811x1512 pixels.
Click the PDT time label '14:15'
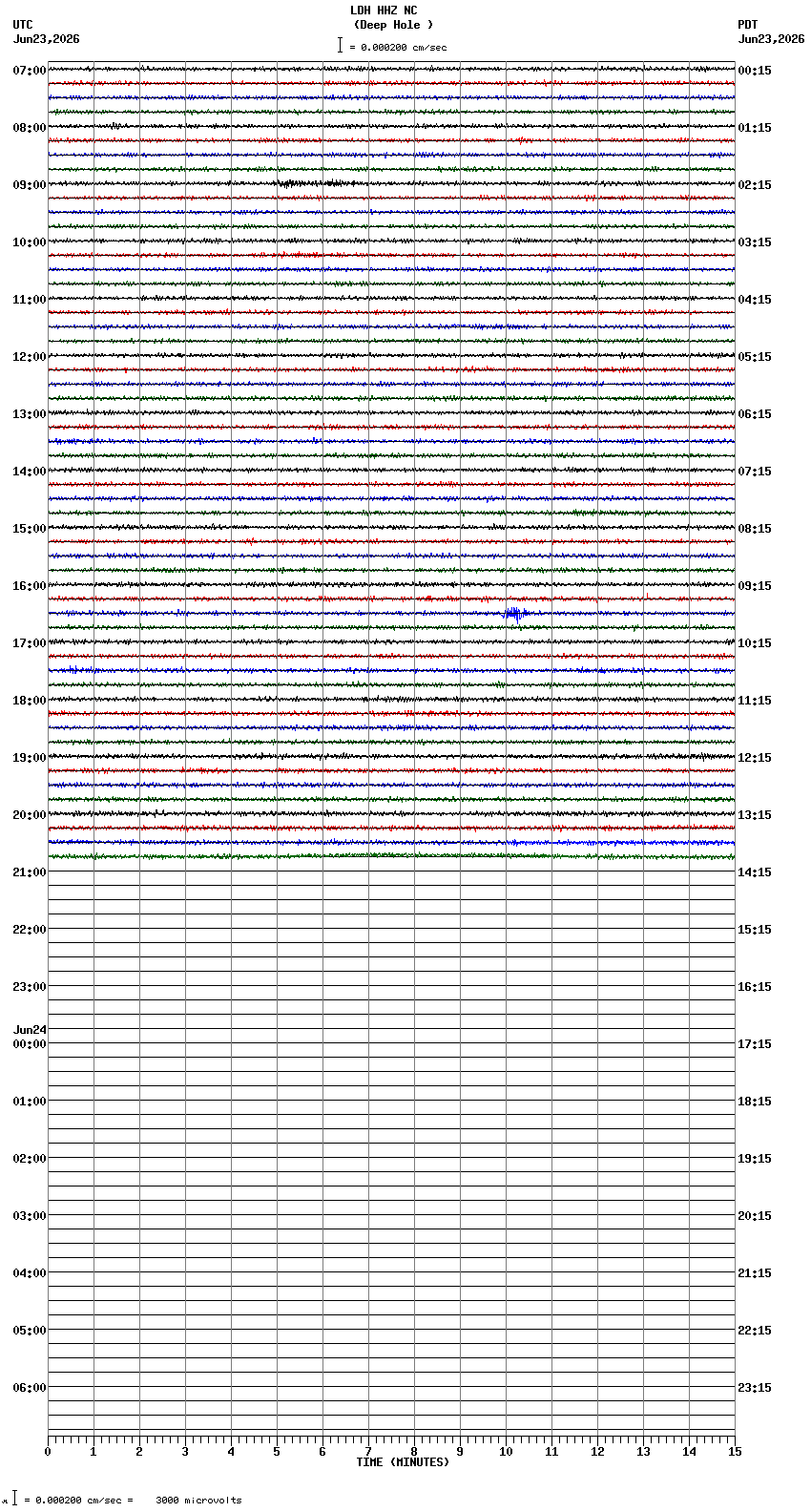pos(755,872)
